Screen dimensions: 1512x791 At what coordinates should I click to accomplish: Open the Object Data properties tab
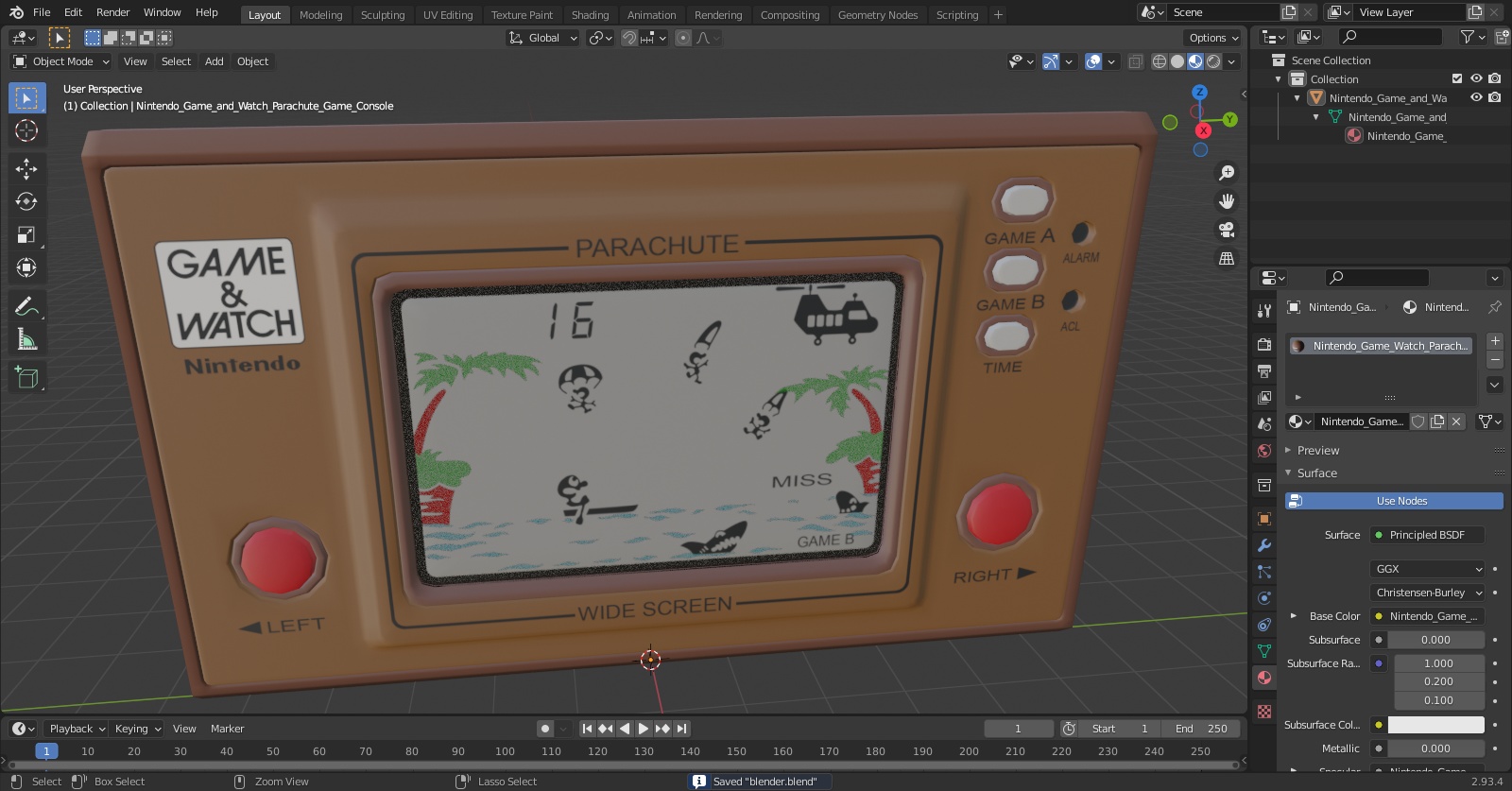click(x=1264, y=651)
